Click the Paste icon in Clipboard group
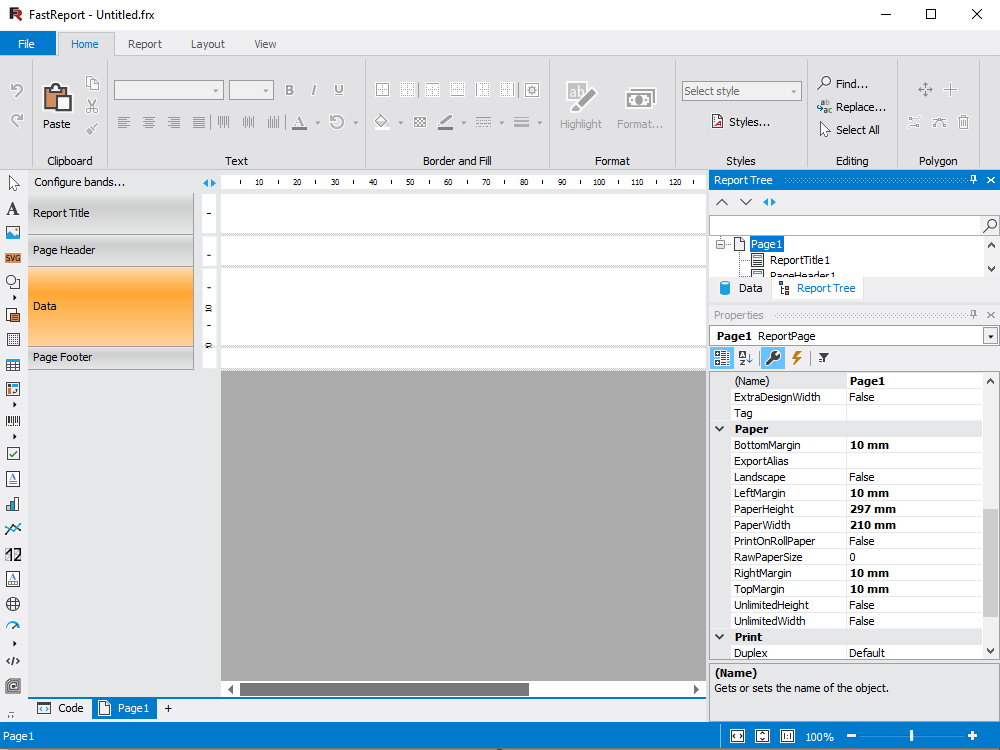Screen dimensions: 1000x750 [x=57, y=99]
